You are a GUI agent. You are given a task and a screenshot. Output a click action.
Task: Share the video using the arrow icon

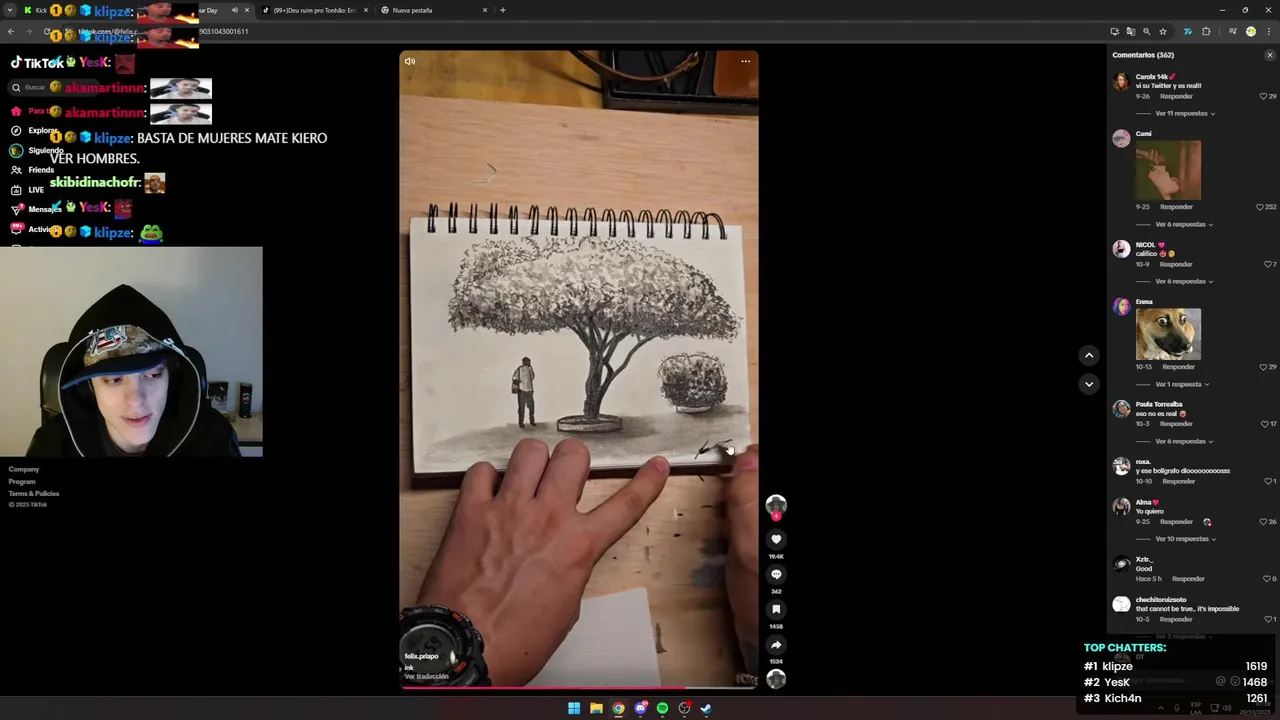click(x=776, y=645)
